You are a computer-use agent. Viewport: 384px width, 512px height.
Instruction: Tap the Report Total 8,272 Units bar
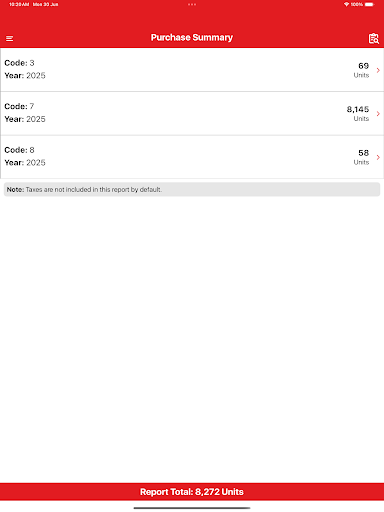(x=192, y=492)
